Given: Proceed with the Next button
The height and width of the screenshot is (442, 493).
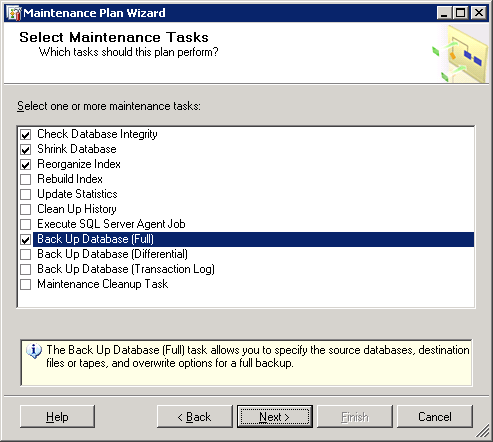Looking at the screenshot, I should (x=275, y=417).
